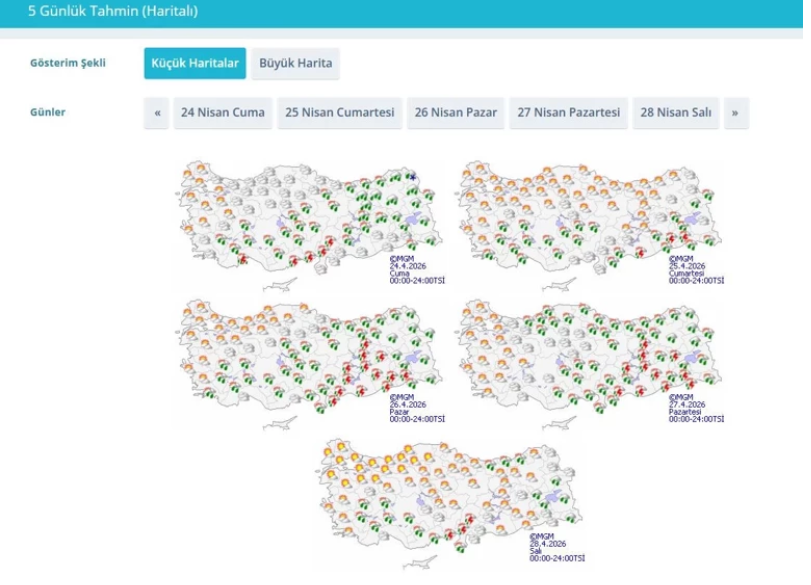
Task: Click the snowflake icon on 24.4.2026 map
Action: coord(413,177)
